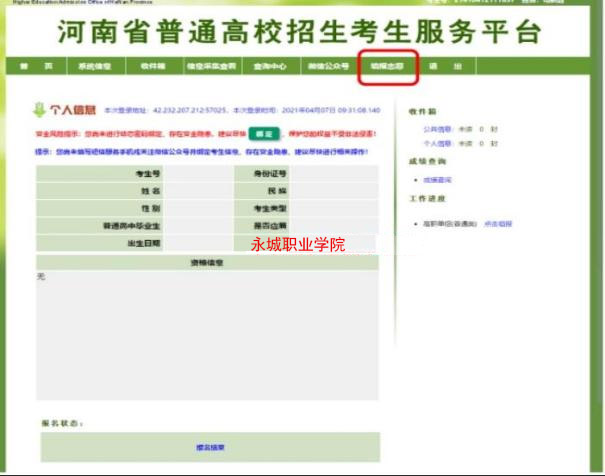The image size is (605, 476).
Task: Click the 身份证号 value cell
Action: point(335,174)
